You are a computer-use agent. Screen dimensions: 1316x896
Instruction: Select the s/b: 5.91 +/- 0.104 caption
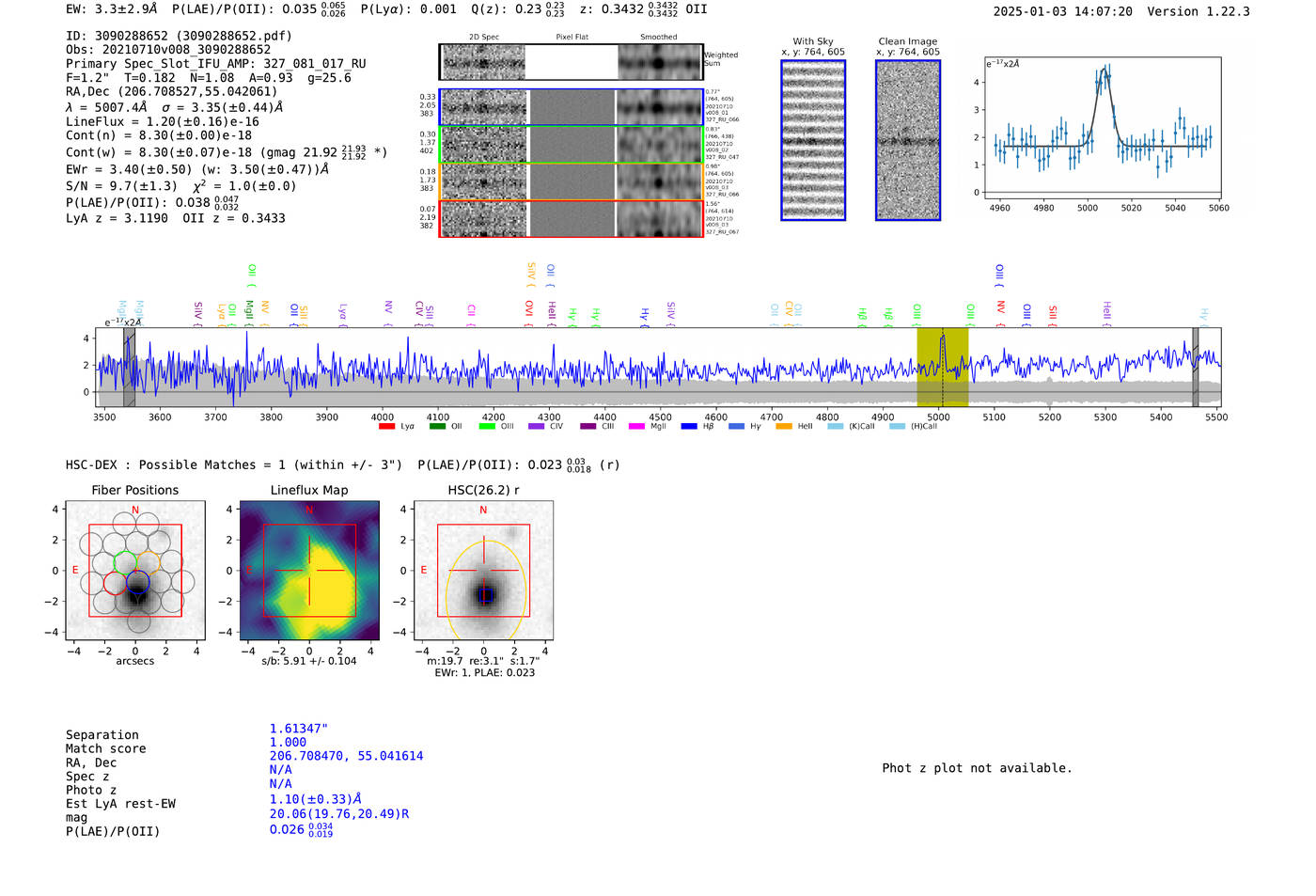click(309, 661)
